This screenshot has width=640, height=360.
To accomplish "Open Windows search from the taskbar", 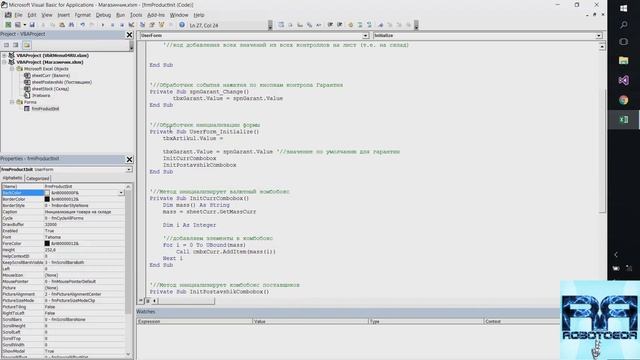I will pyautogui.click(x=623, y=25).
